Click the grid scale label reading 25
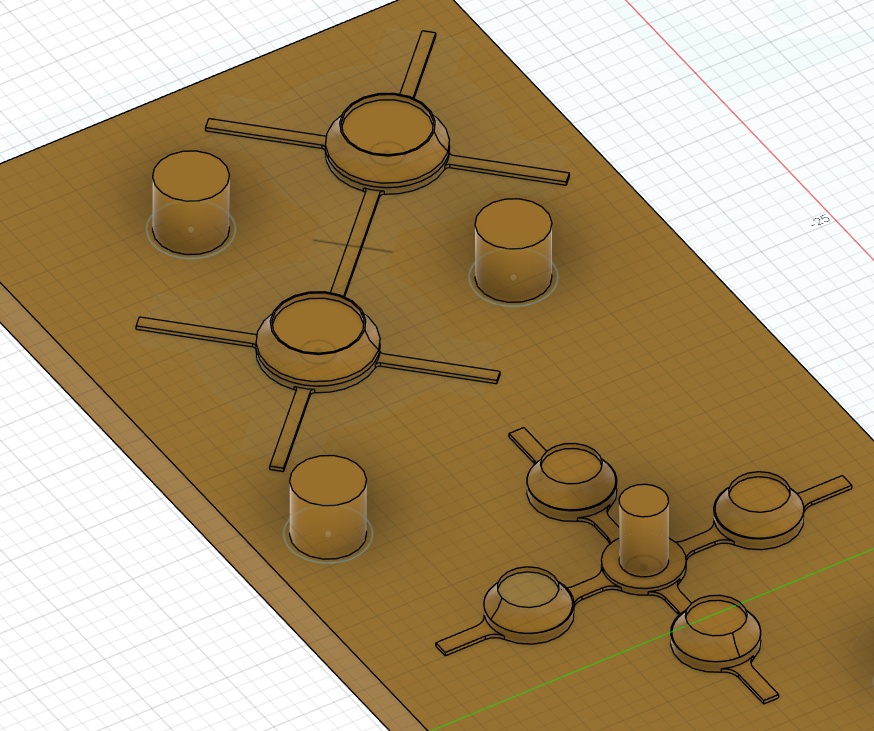The width and height of the screenshot is (874, 731). [820, 220]
